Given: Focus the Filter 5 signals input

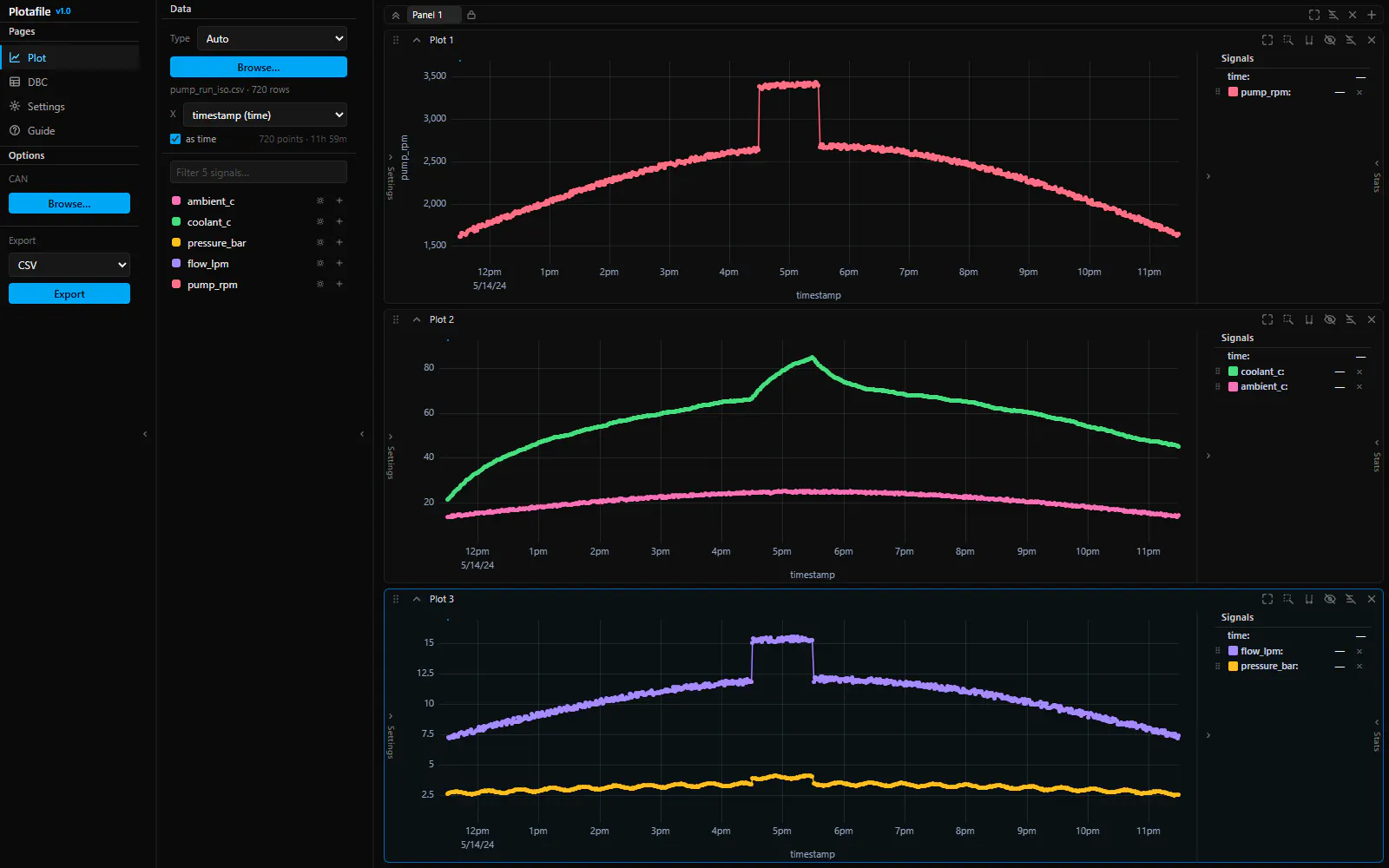Looking at the screenshot, I should click(259, 172).
